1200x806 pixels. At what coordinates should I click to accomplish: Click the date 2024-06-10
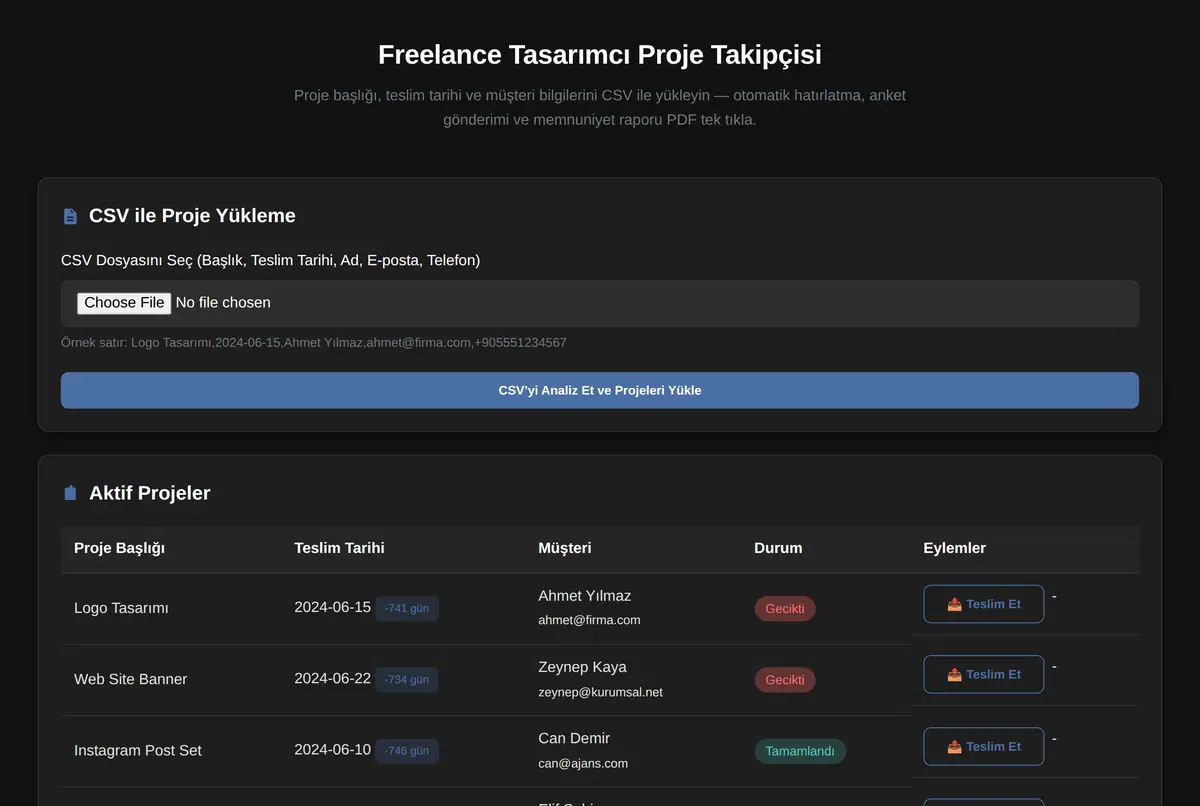(x=332, y=749)
